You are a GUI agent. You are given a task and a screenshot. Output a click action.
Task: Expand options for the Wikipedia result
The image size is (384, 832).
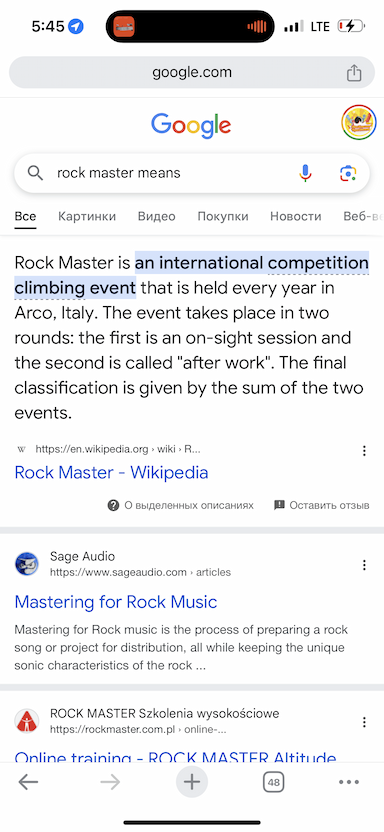tap(364, 450)
